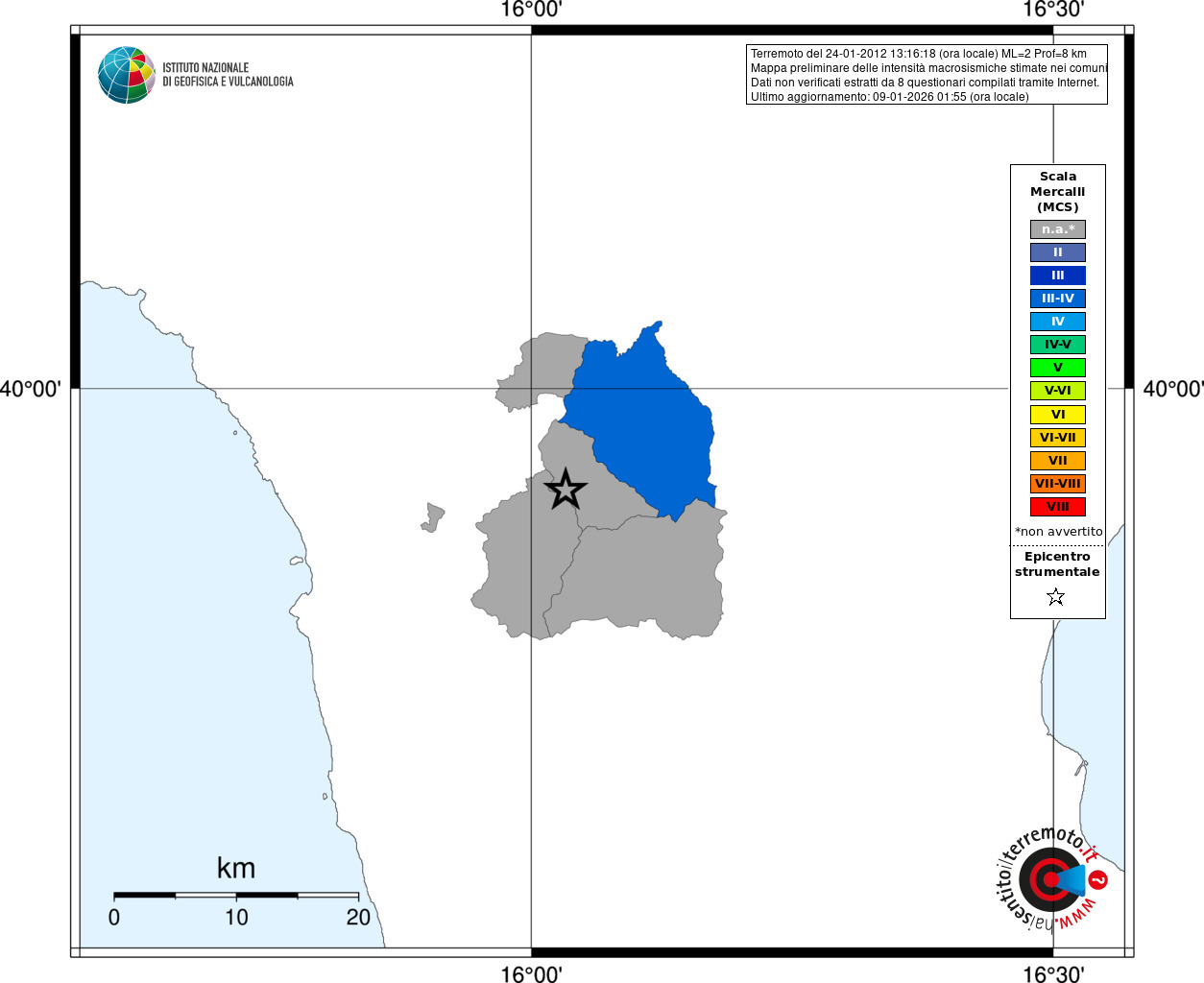Click the haisentitoilterremoto.it logo

point(1052,878)
